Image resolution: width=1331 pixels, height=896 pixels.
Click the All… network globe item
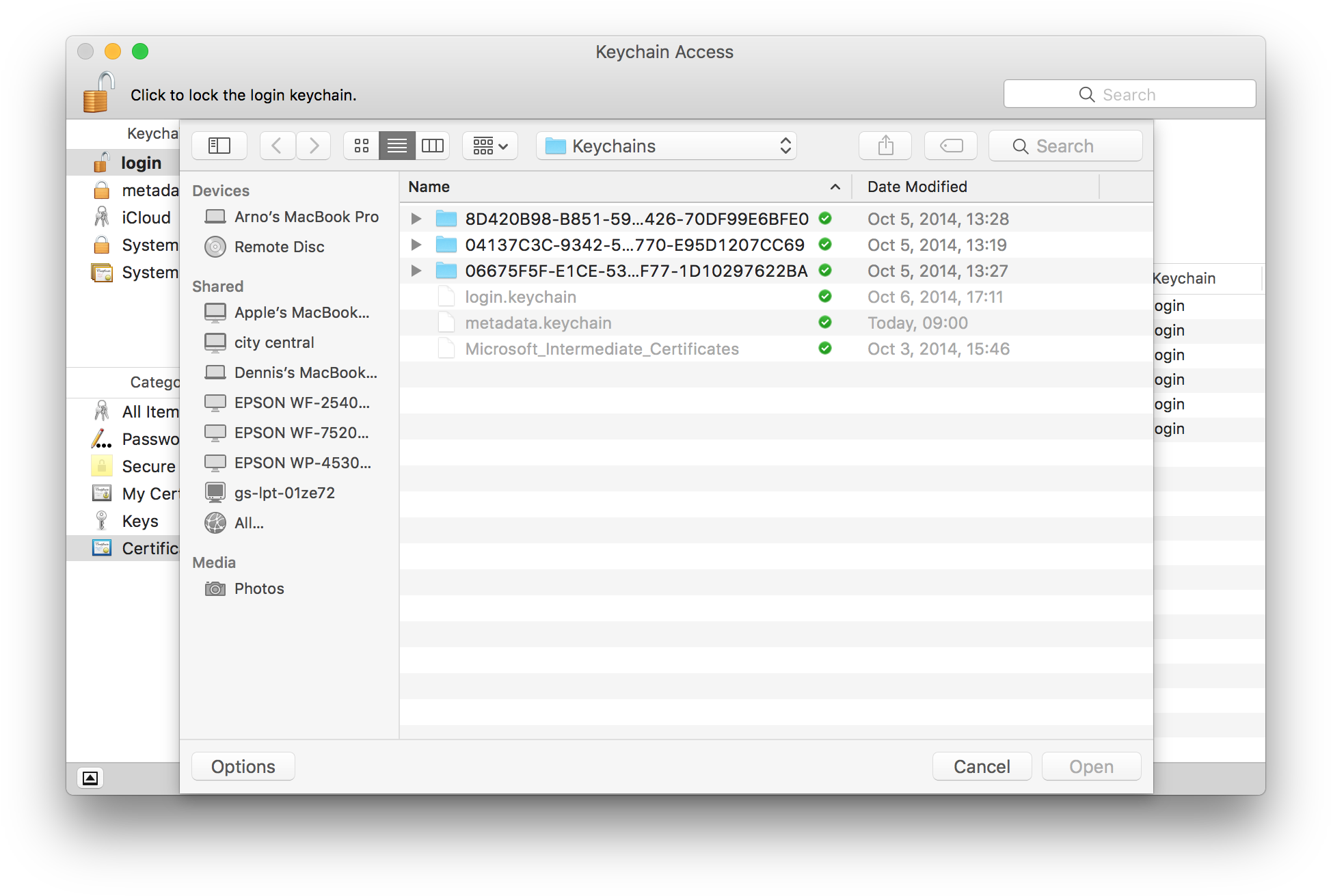tap(248, 523)
